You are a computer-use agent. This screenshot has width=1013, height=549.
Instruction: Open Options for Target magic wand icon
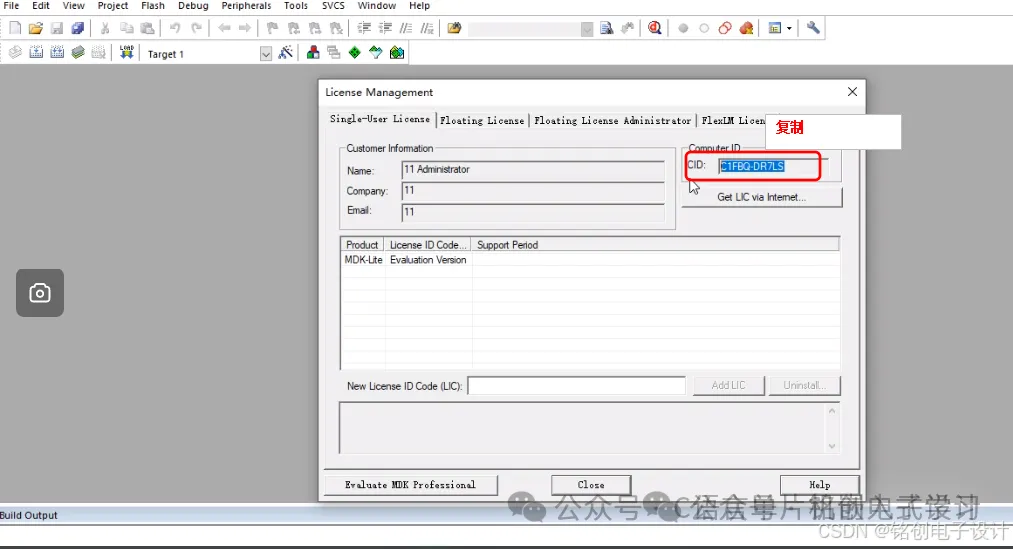(x=286, y=52)
